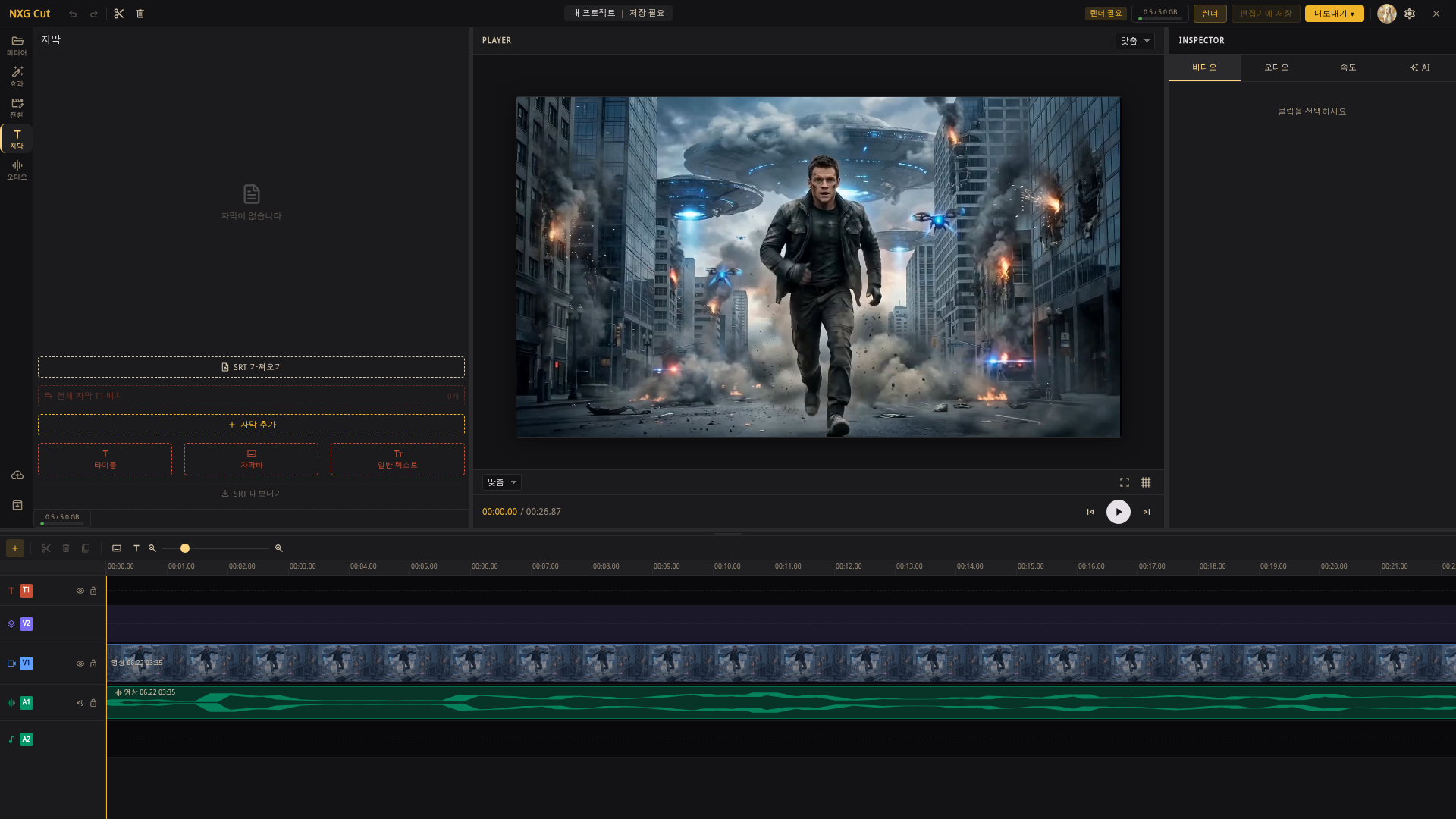
Task: Click the T1 text track badge
Action: click(27, 591)
